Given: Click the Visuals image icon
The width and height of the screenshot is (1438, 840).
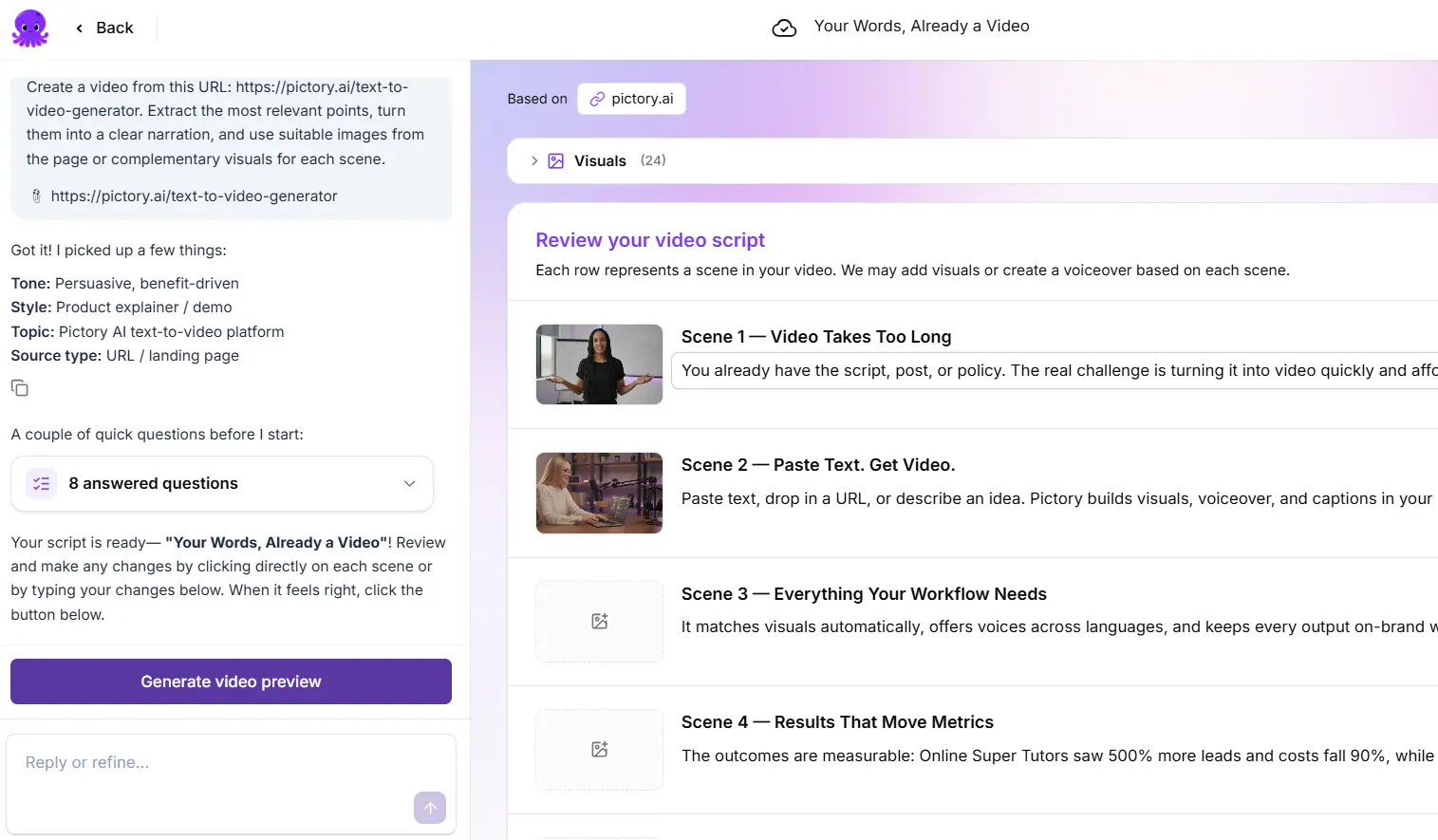Looking at the screenshot, I should (556, 161).
